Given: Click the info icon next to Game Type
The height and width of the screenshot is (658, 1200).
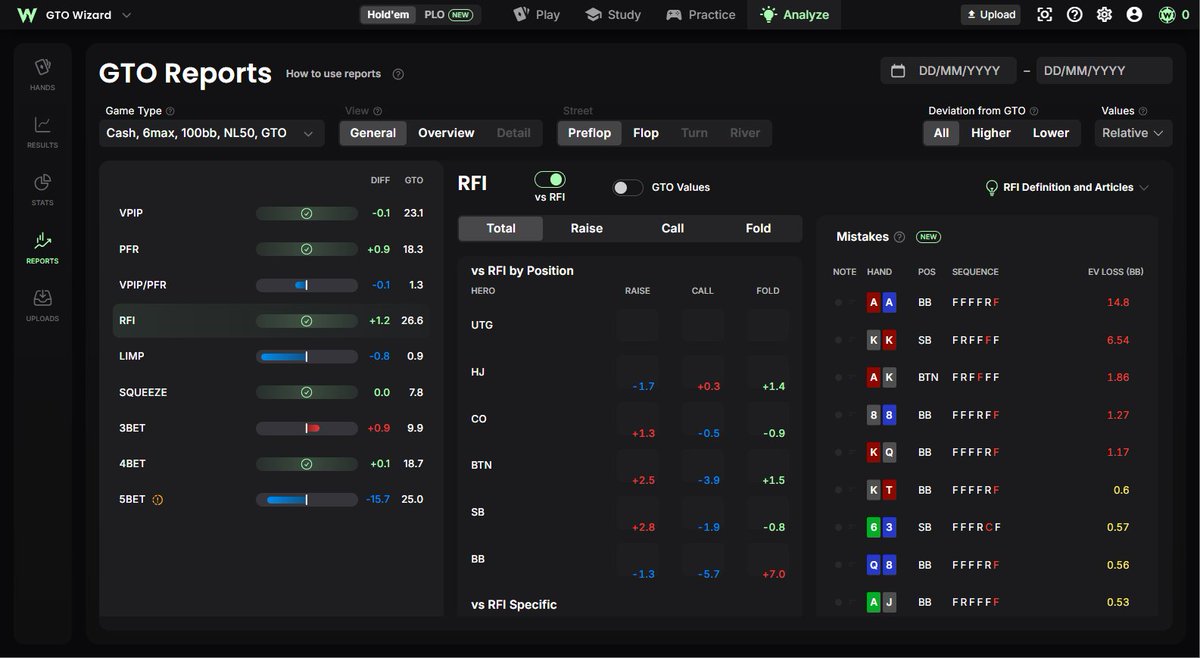Looking at the screenshot, I should pos(170,112).
